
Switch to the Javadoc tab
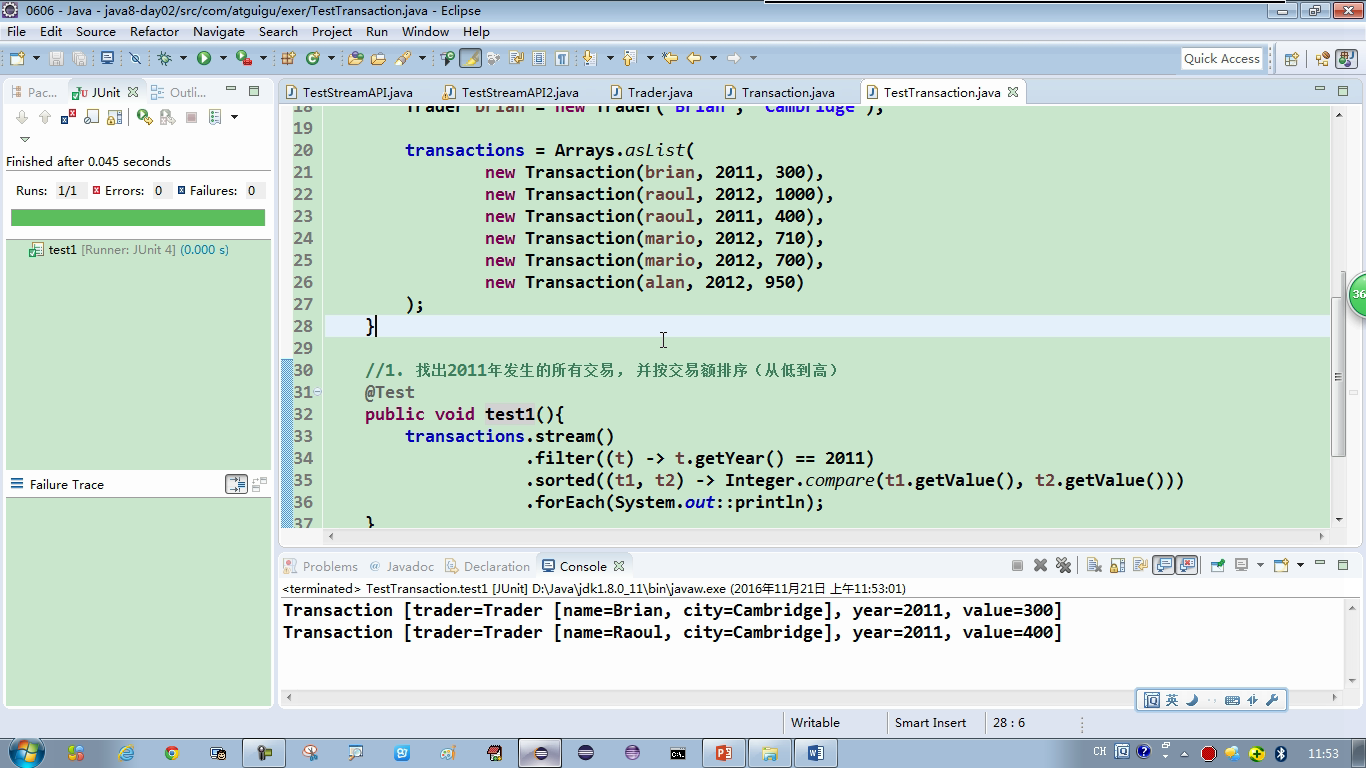pyautogui.click(x=401, y=566)
